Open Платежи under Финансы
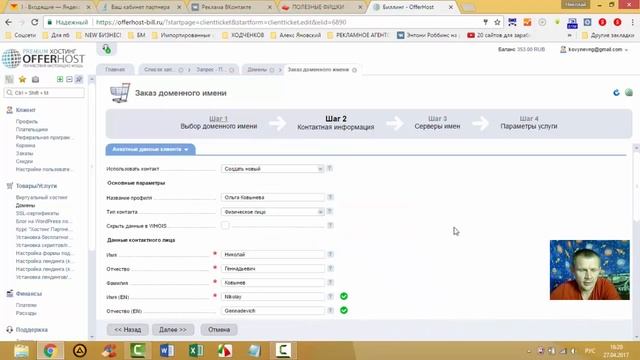Image resolution: width=640 pixels, height=360 pixels. click(26, 305)
